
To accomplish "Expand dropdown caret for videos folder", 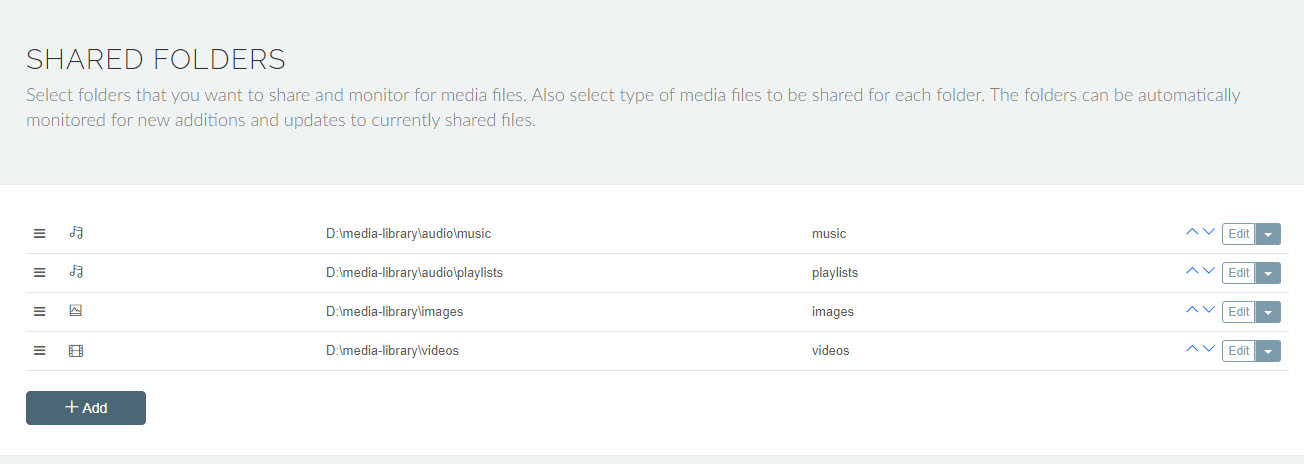I will [1268, 351].
